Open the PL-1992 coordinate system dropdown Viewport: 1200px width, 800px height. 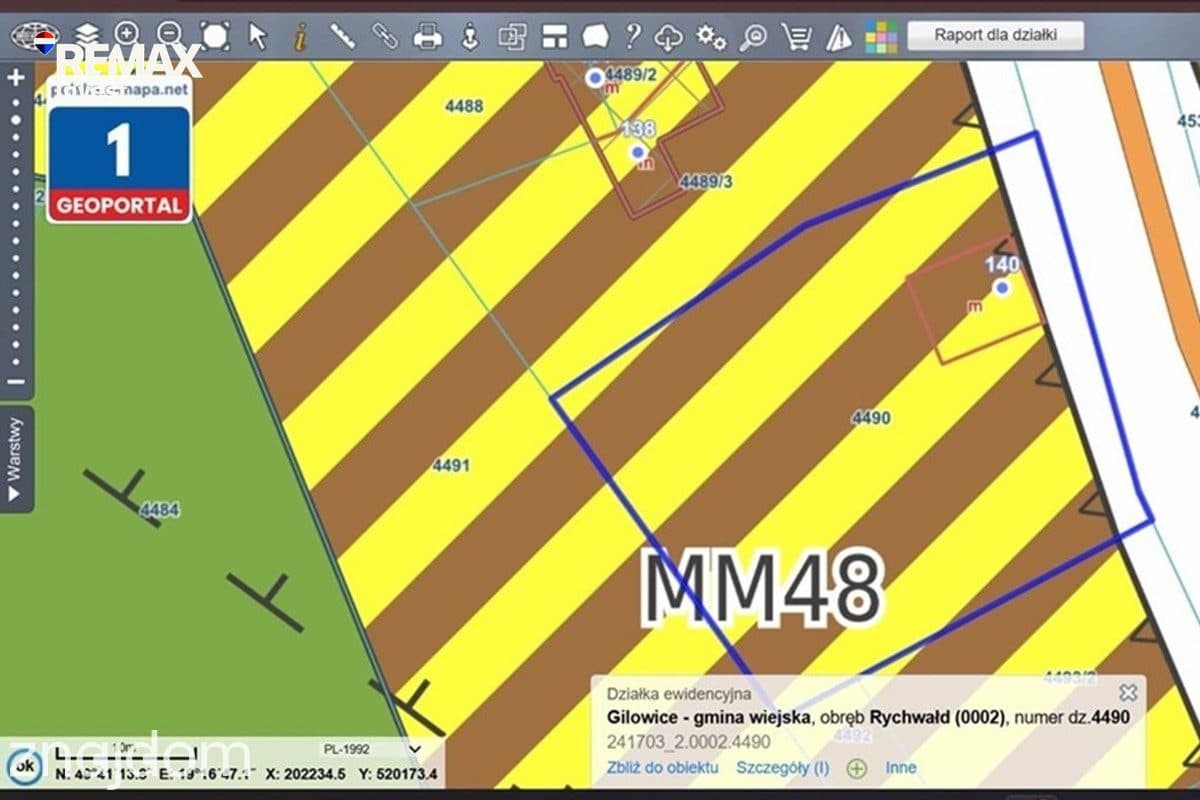[x=370, y=748]
